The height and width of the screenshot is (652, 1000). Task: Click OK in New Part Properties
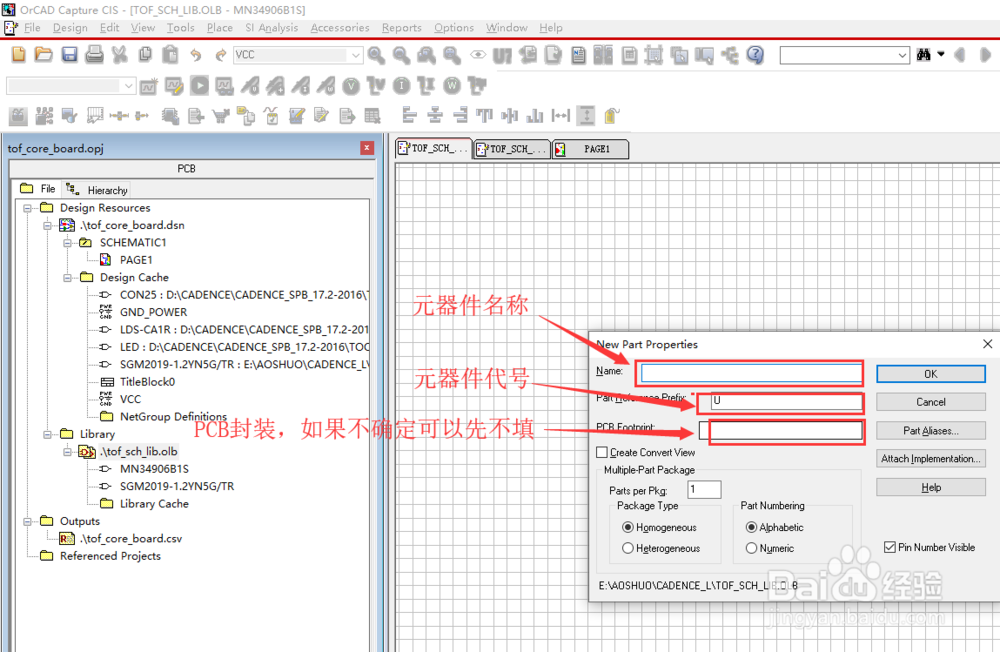pyautogui.click(x=930, y=374)
